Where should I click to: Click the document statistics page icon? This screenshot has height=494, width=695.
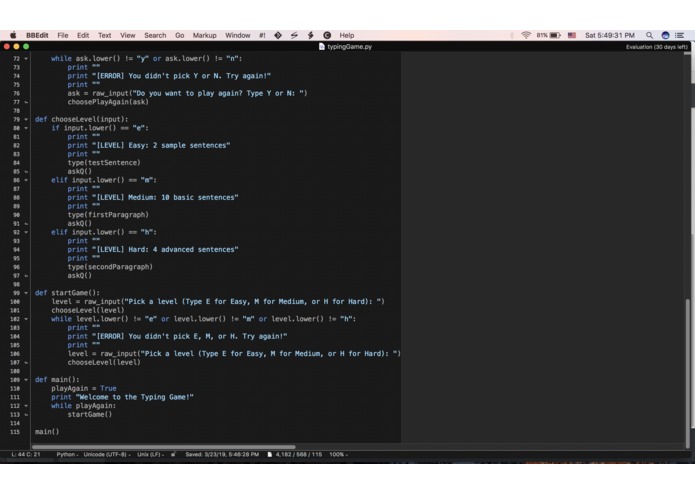point(269,454)
